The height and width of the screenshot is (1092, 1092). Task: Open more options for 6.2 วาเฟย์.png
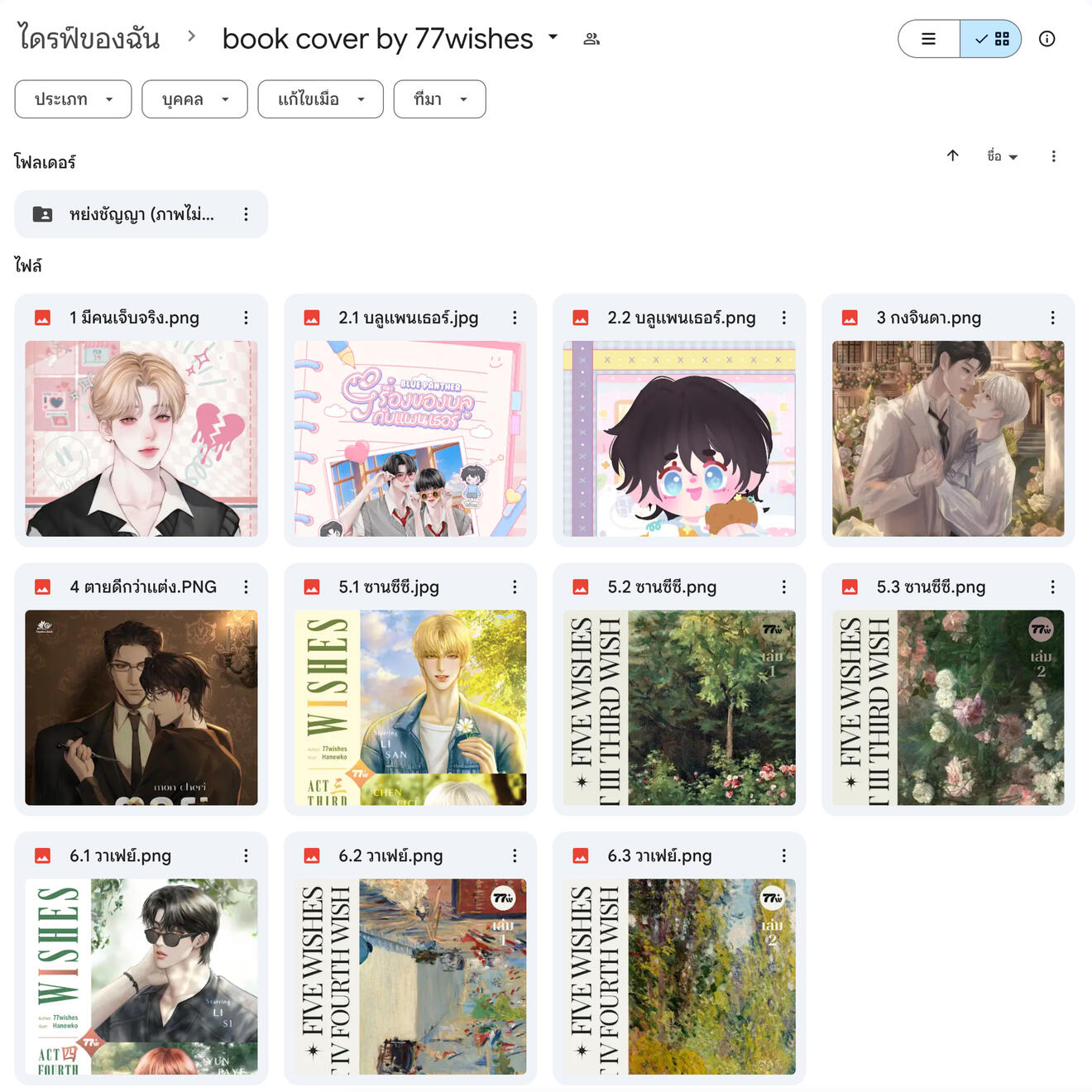[x=515, y=855]
